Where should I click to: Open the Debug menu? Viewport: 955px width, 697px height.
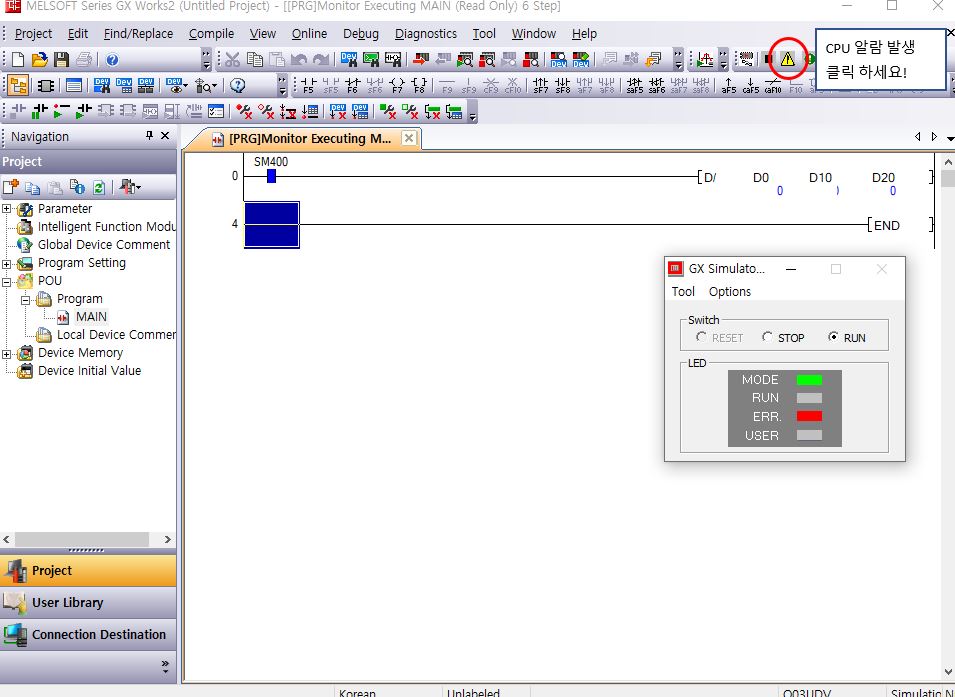coord(361,34)
